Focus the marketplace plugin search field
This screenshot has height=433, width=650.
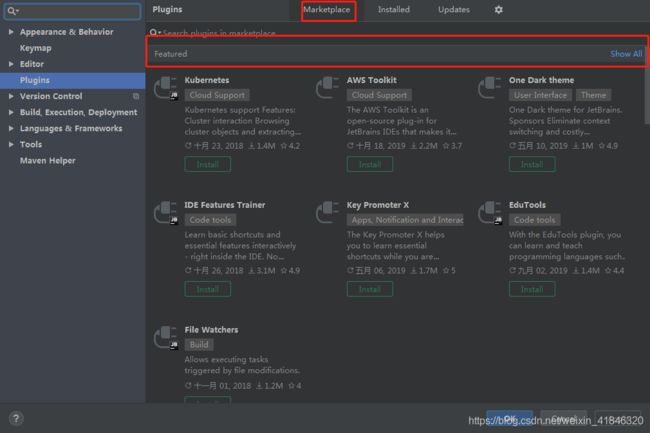(396, 33)
